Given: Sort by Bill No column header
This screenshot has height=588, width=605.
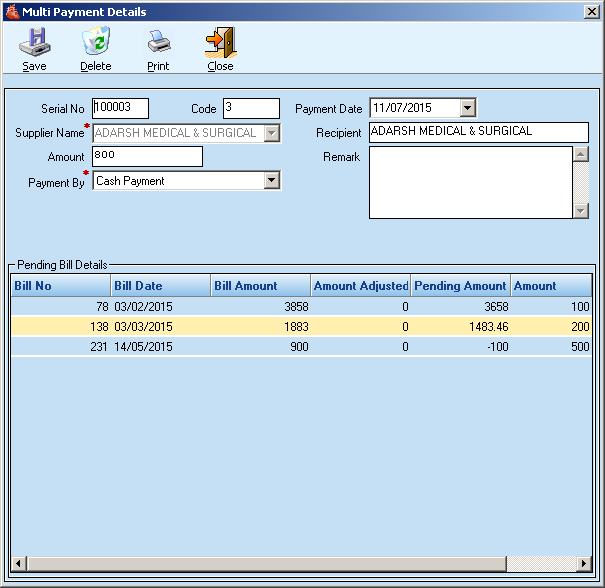Looking at the screenshot, I should point(60,286).
